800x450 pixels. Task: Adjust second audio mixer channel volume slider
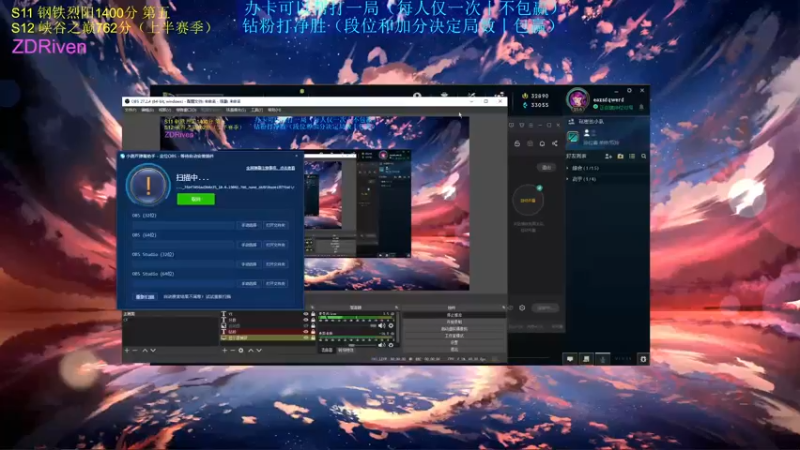pyautogui.click(x=347, y=345)
